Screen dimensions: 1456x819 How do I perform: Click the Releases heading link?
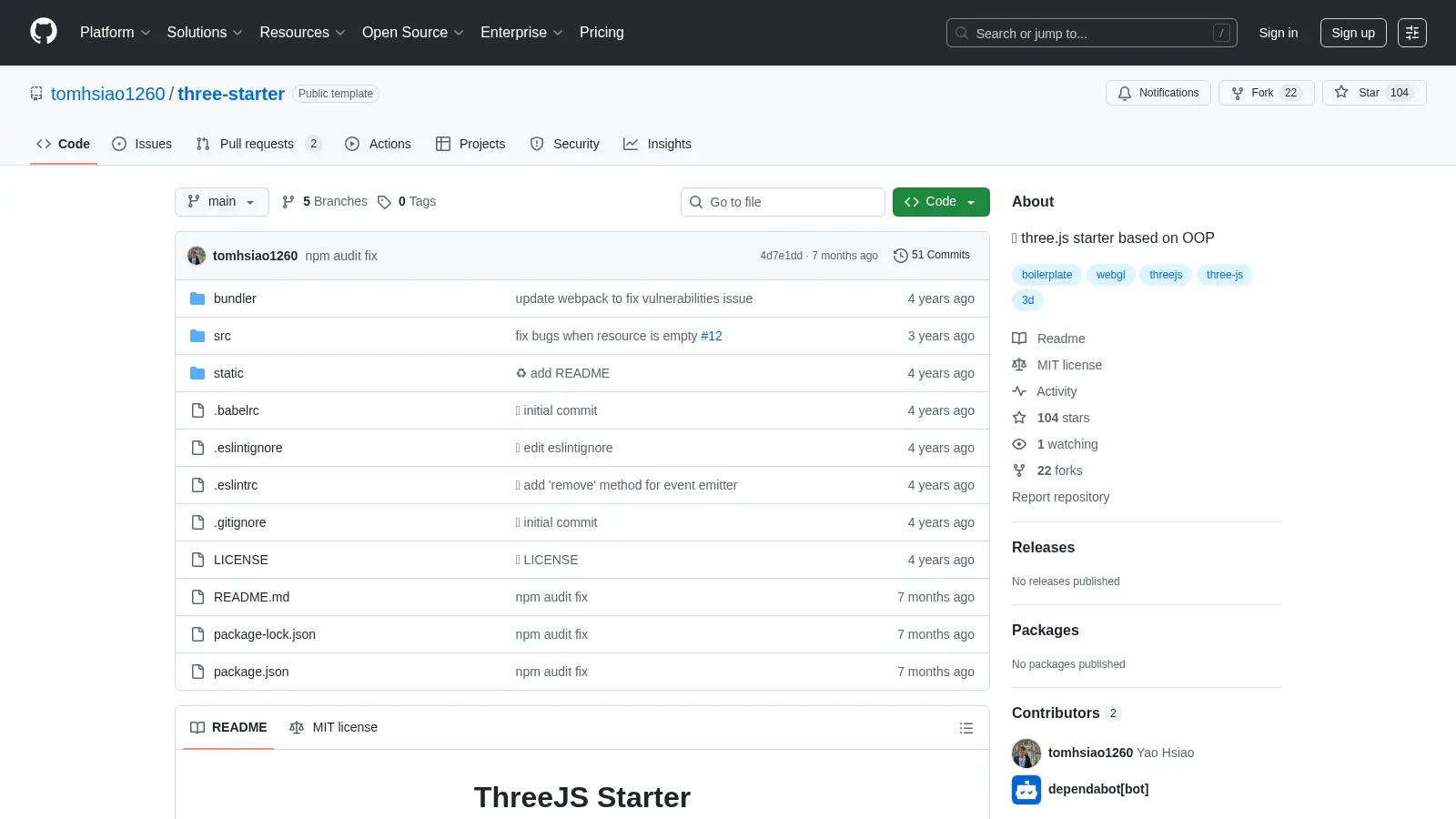coord(1043,547)
